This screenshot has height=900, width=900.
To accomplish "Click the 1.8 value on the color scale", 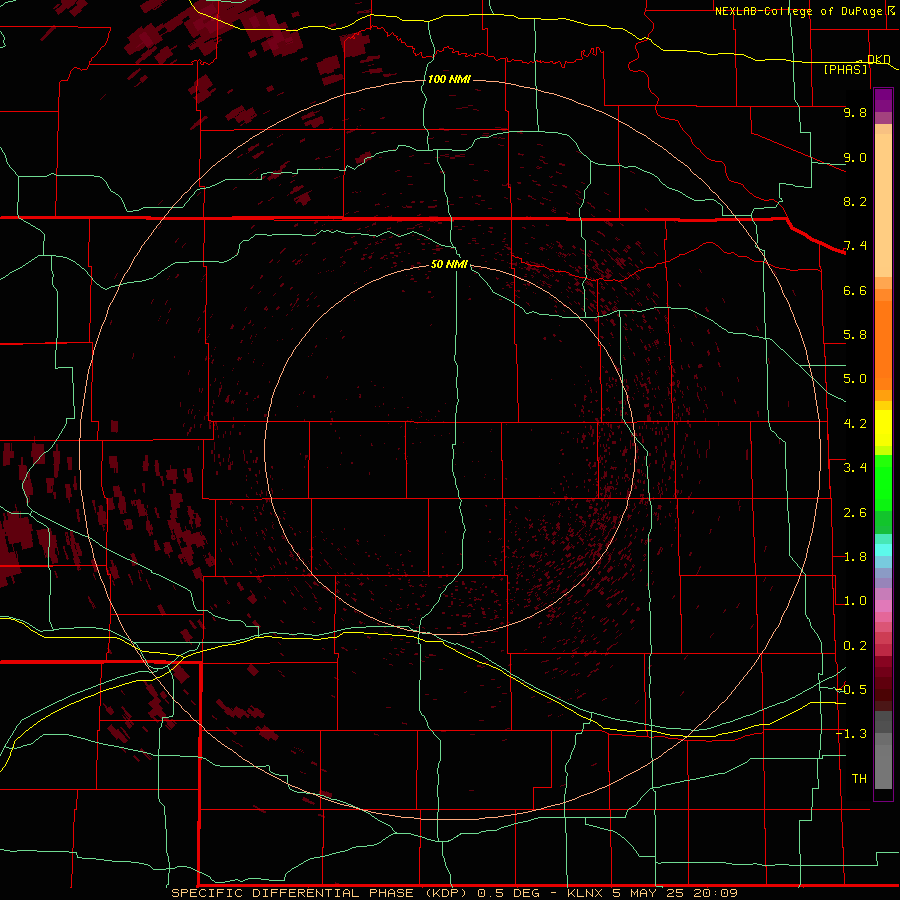I will tap(855, 557).
